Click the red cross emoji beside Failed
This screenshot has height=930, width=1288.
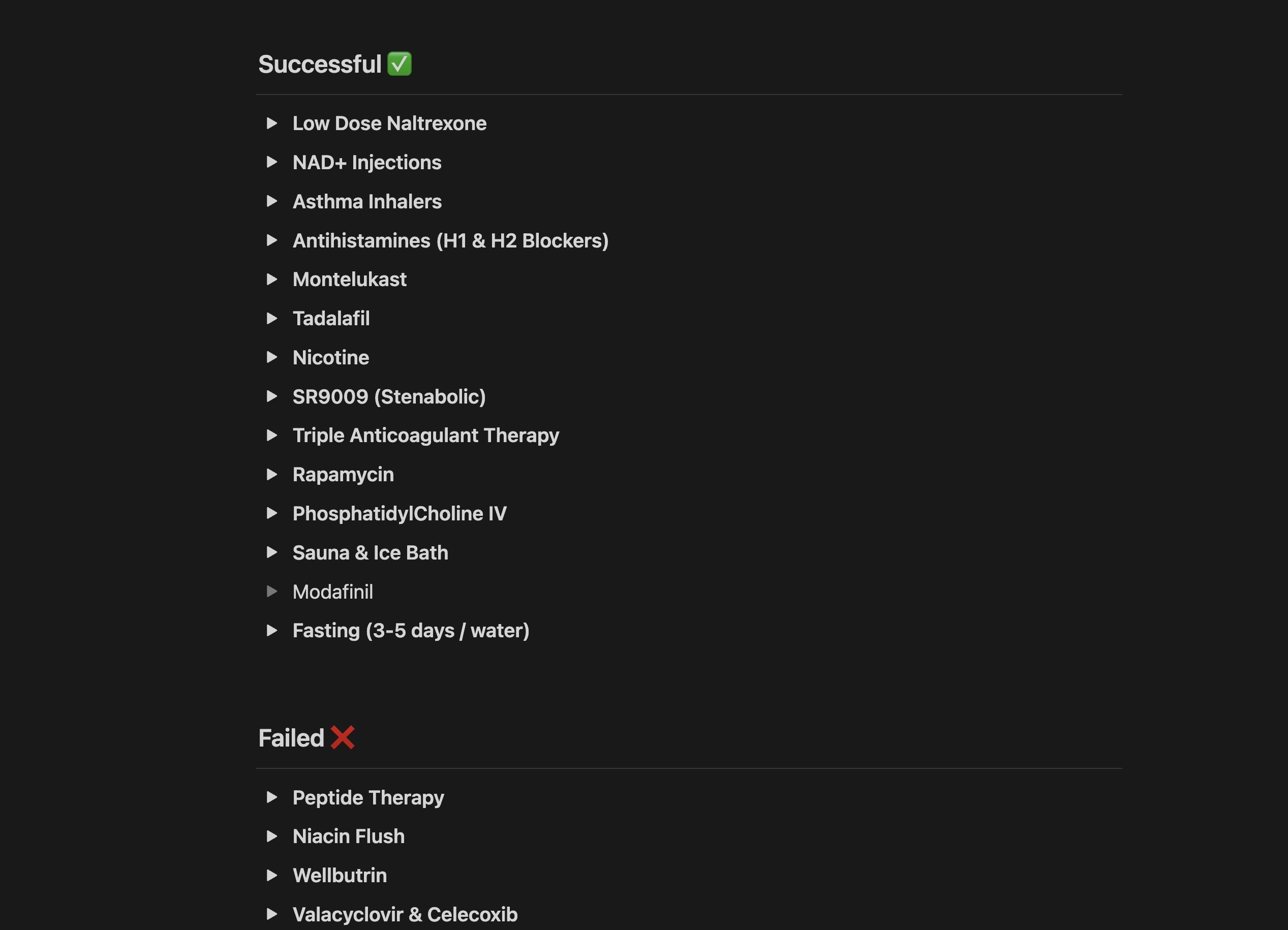pos(343,737)
